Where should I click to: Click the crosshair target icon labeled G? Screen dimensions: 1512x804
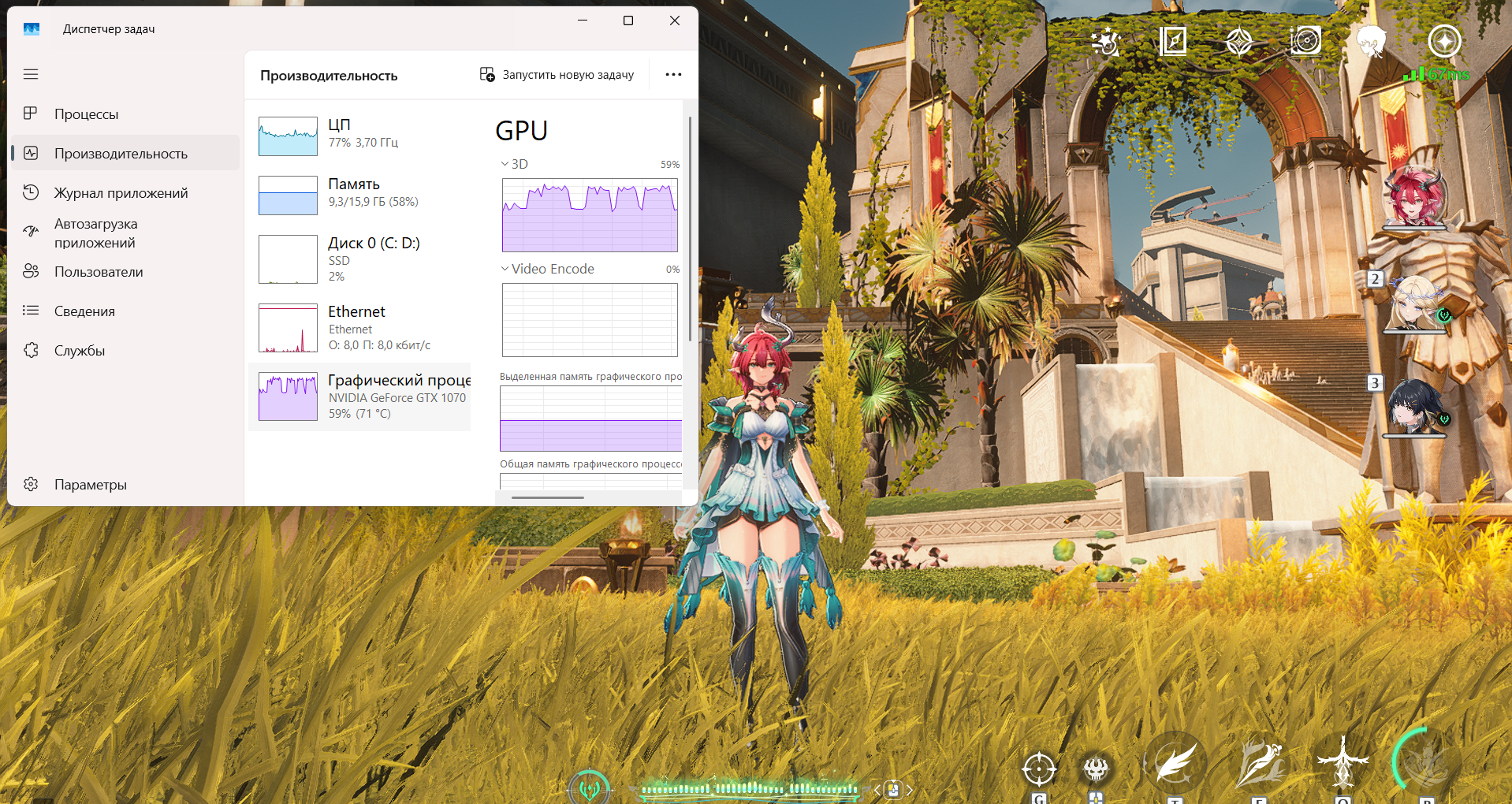pyautogui.click(x=1039, y=769)
